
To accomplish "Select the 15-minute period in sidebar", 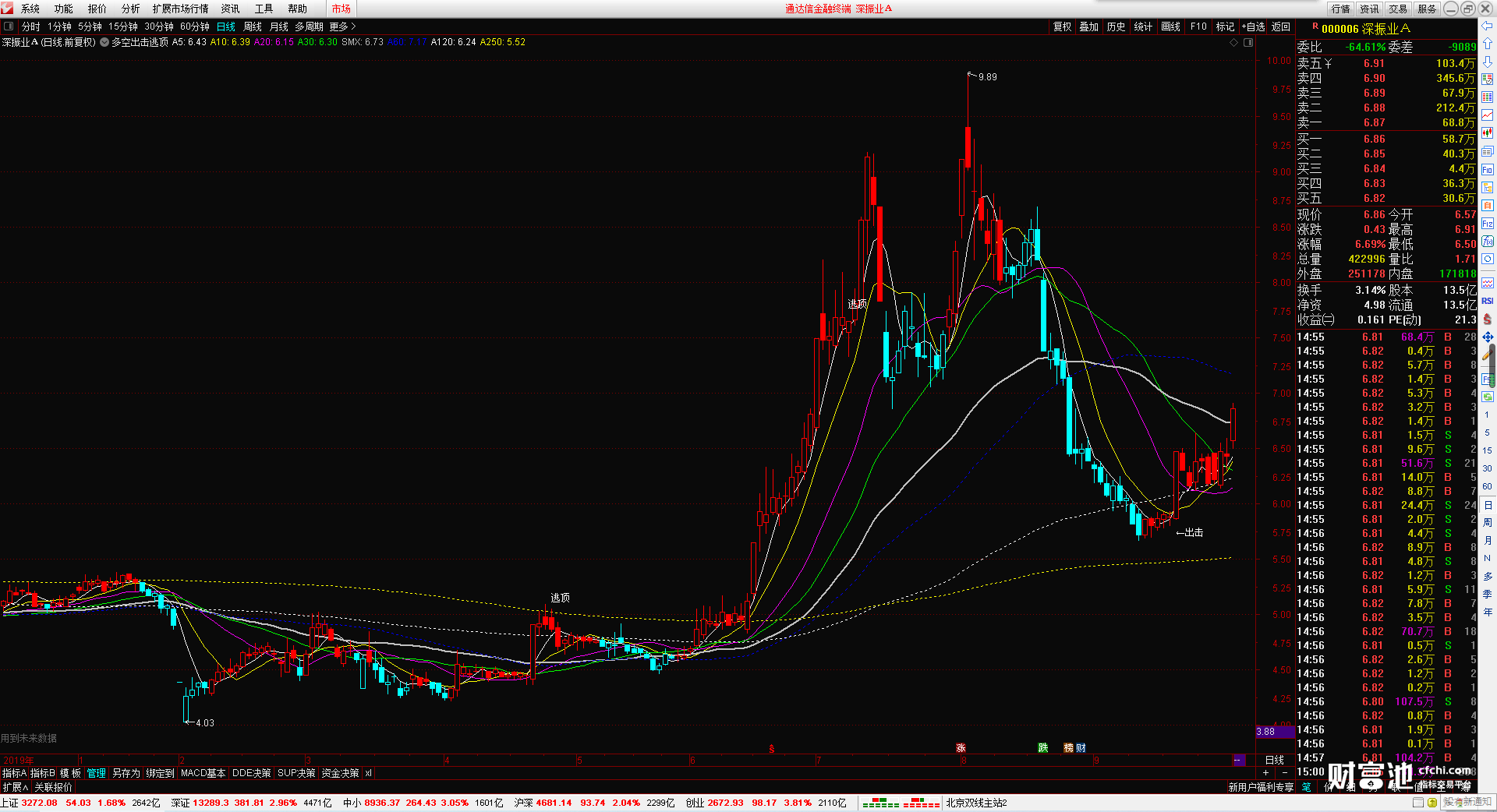I will click(1488, 450).
